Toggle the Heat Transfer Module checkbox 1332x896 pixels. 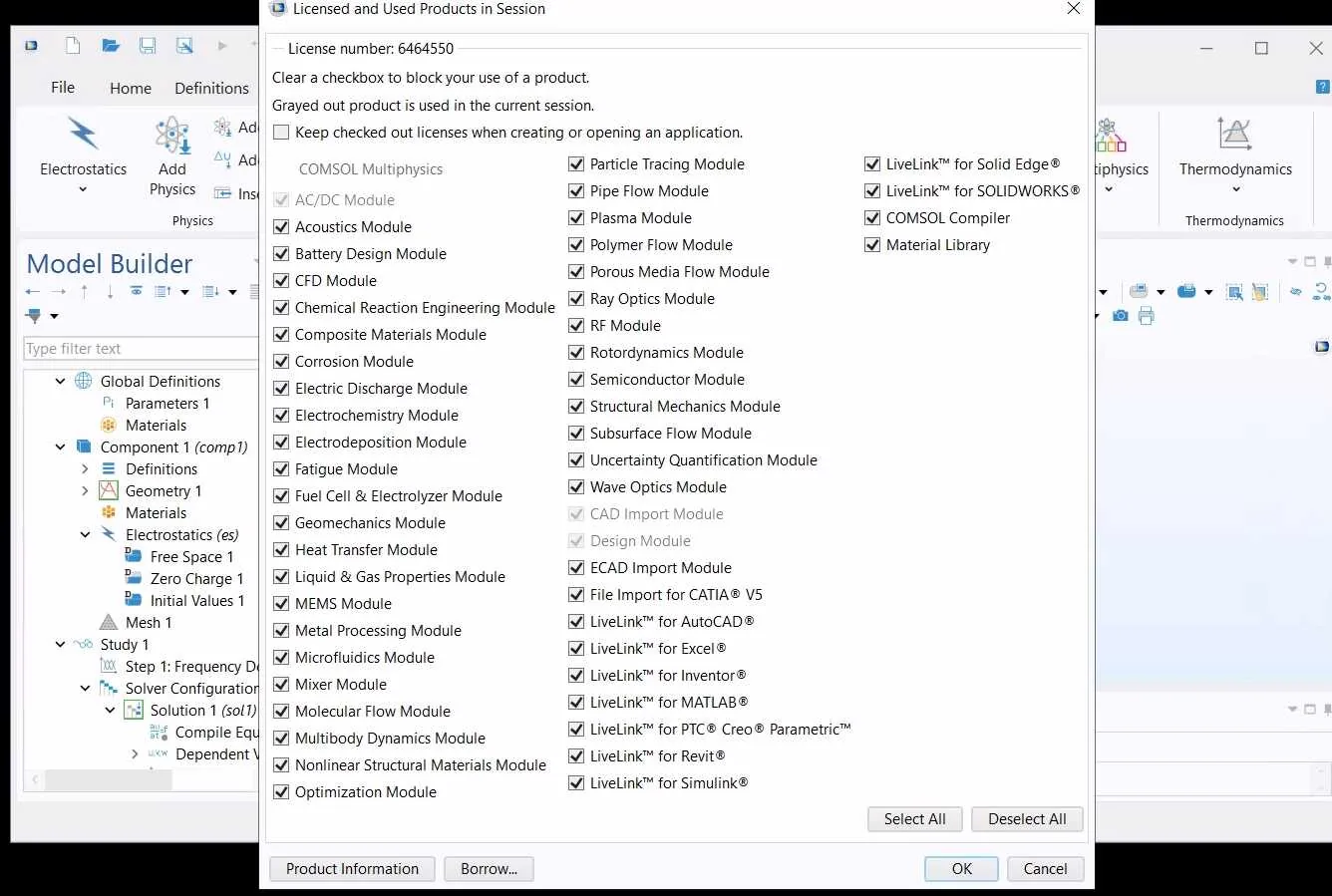(x=281, y=550)
